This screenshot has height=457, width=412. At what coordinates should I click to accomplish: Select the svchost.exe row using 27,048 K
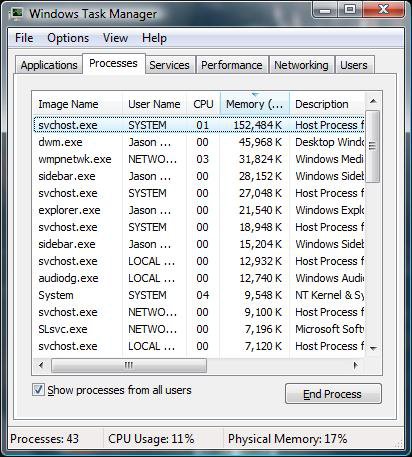(x=199, y=193)
